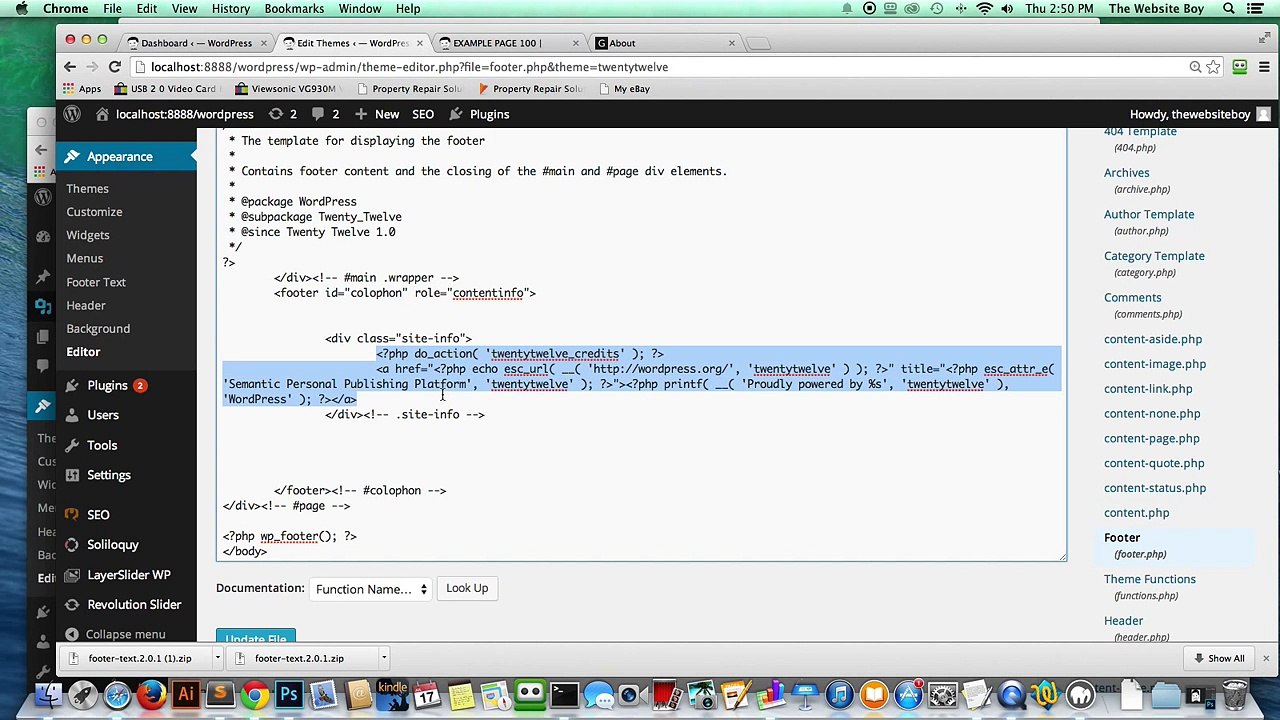Viewport: 1280px width, 720px height.
Task: Click the Revolution Slider icon
Action: (71, 605)
